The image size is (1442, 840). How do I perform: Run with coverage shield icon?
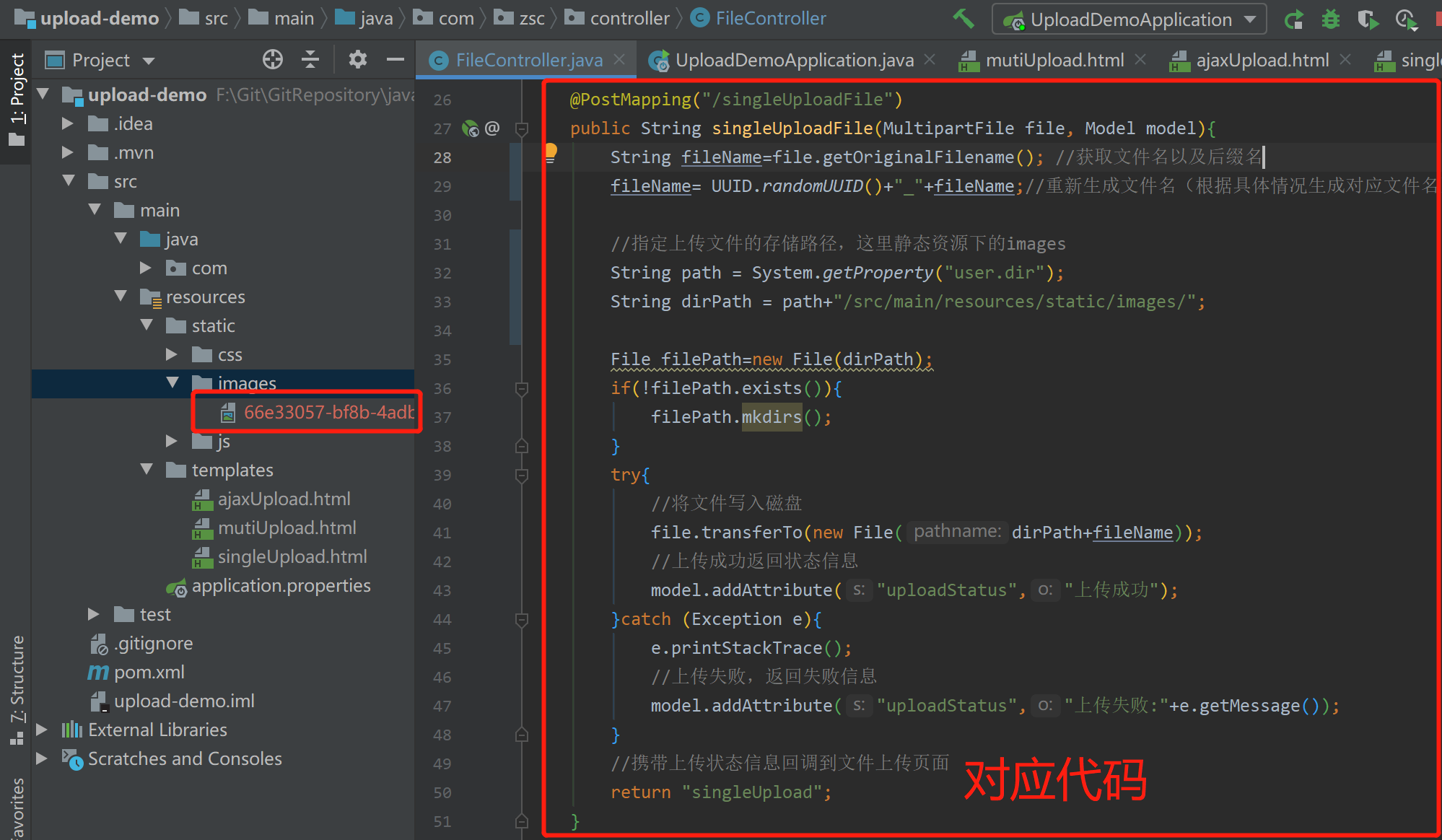click(1367, 19)
